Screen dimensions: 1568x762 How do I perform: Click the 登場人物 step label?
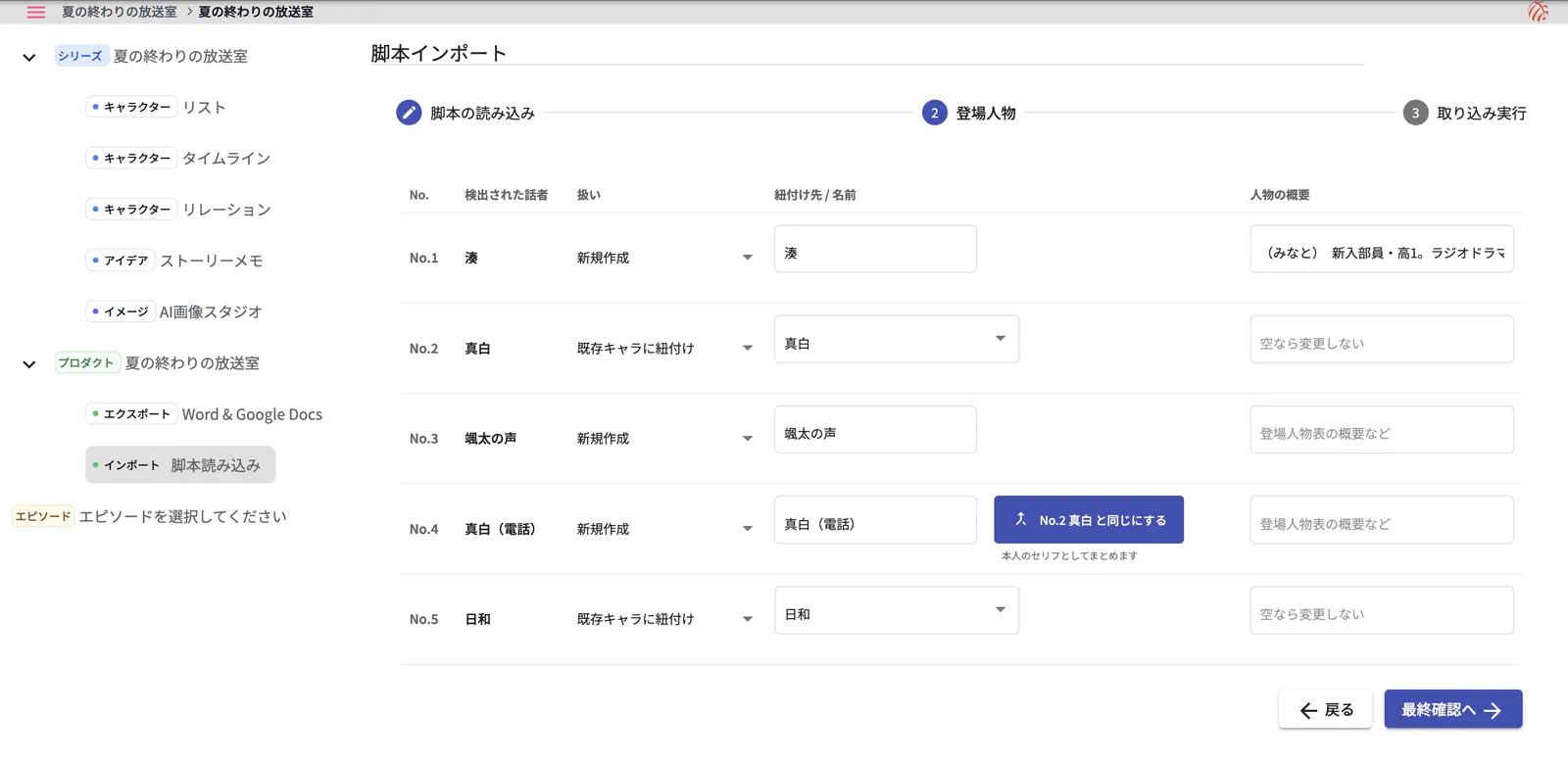[986, 114]
